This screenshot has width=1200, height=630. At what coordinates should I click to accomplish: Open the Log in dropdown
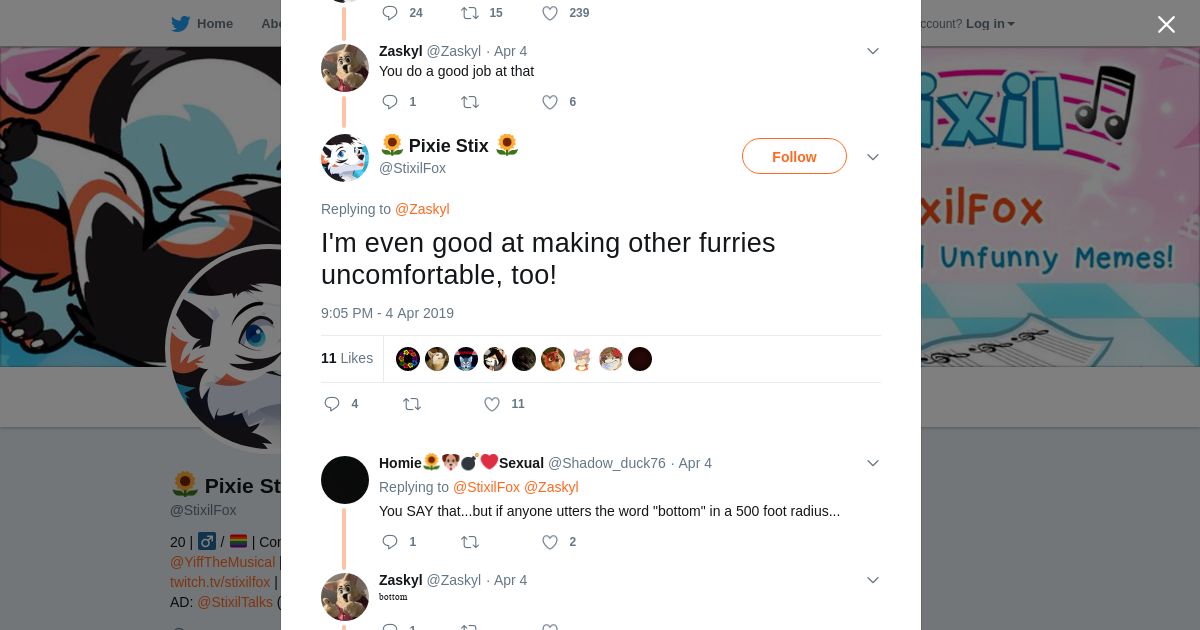pyautogui.click(x=990, y=24)
